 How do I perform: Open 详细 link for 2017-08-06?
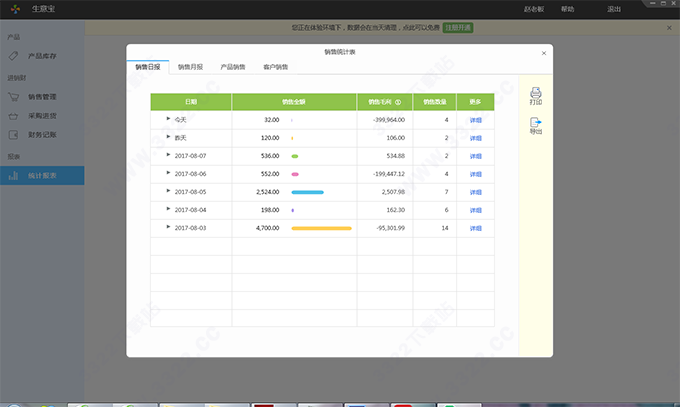pos(476,174)
